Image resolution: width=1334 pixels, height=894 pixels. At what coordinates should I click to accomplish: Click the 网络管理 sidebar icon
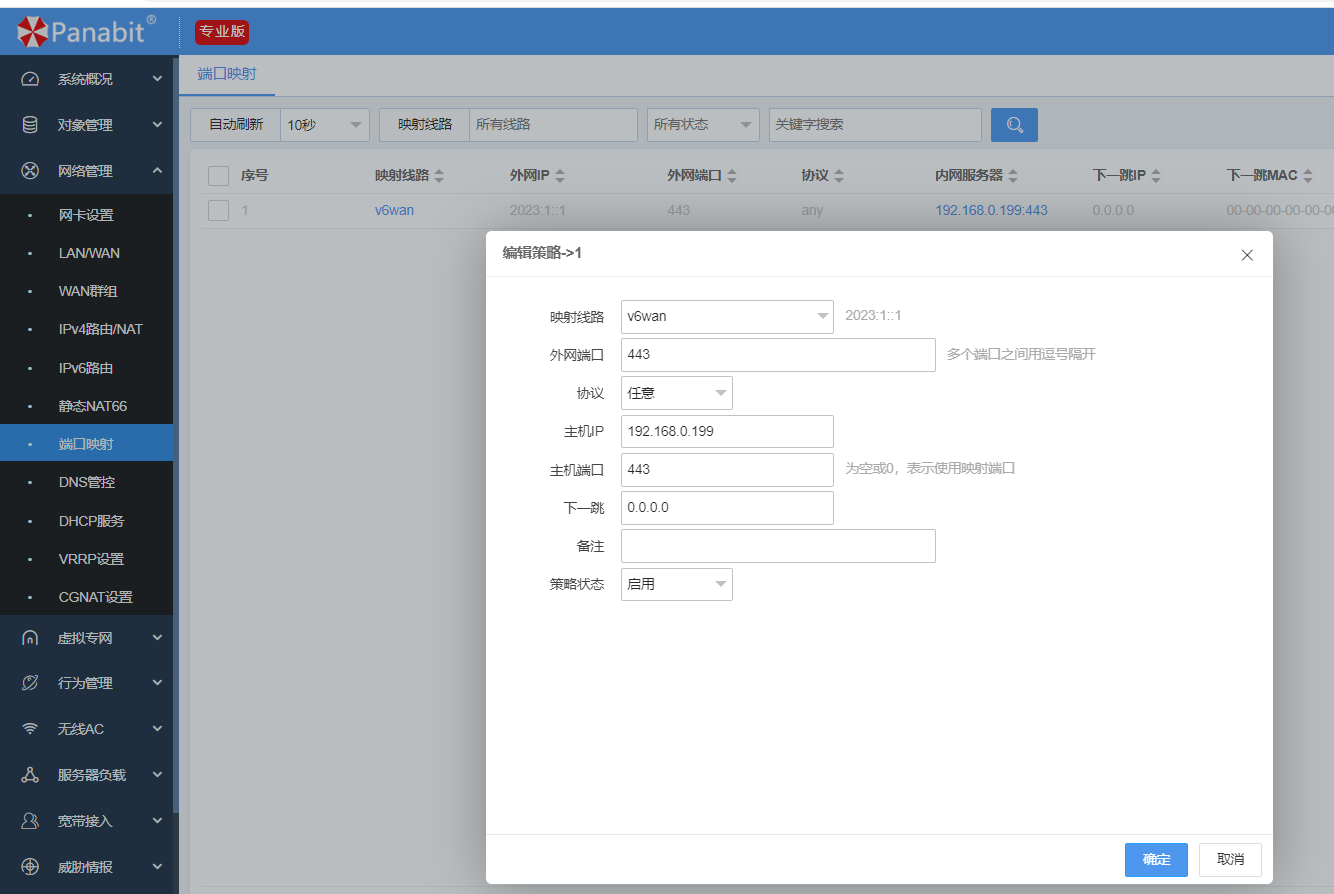point(30,171)
